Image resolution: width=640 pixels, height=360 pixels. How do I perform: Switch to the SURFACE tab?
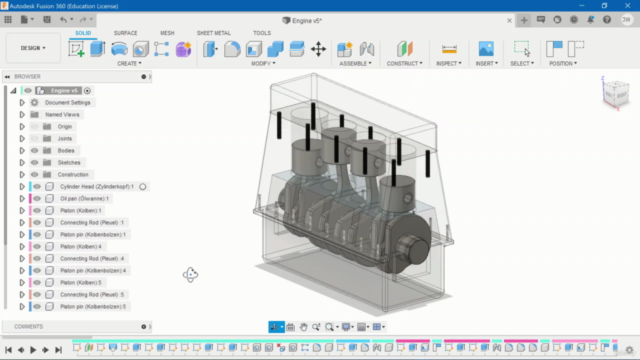126,33
